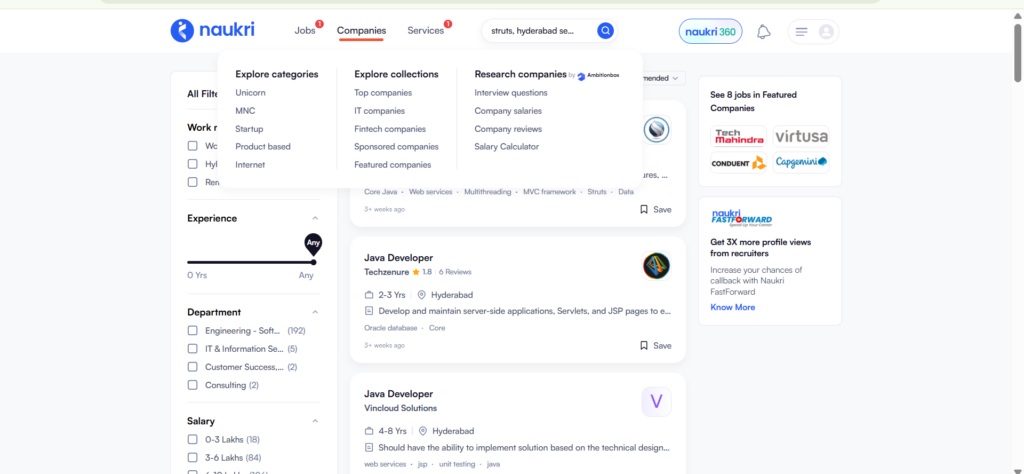Select Fintech companies from the menu
Image resolution: width=1024 pixels, height=474 pixels.
390,129
